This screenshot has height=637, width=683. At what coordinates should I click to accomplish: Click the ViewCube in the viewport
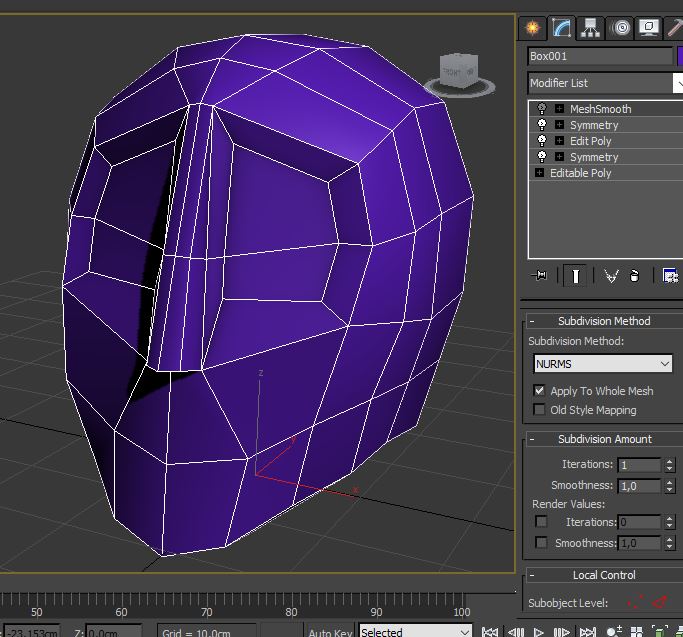461,72
